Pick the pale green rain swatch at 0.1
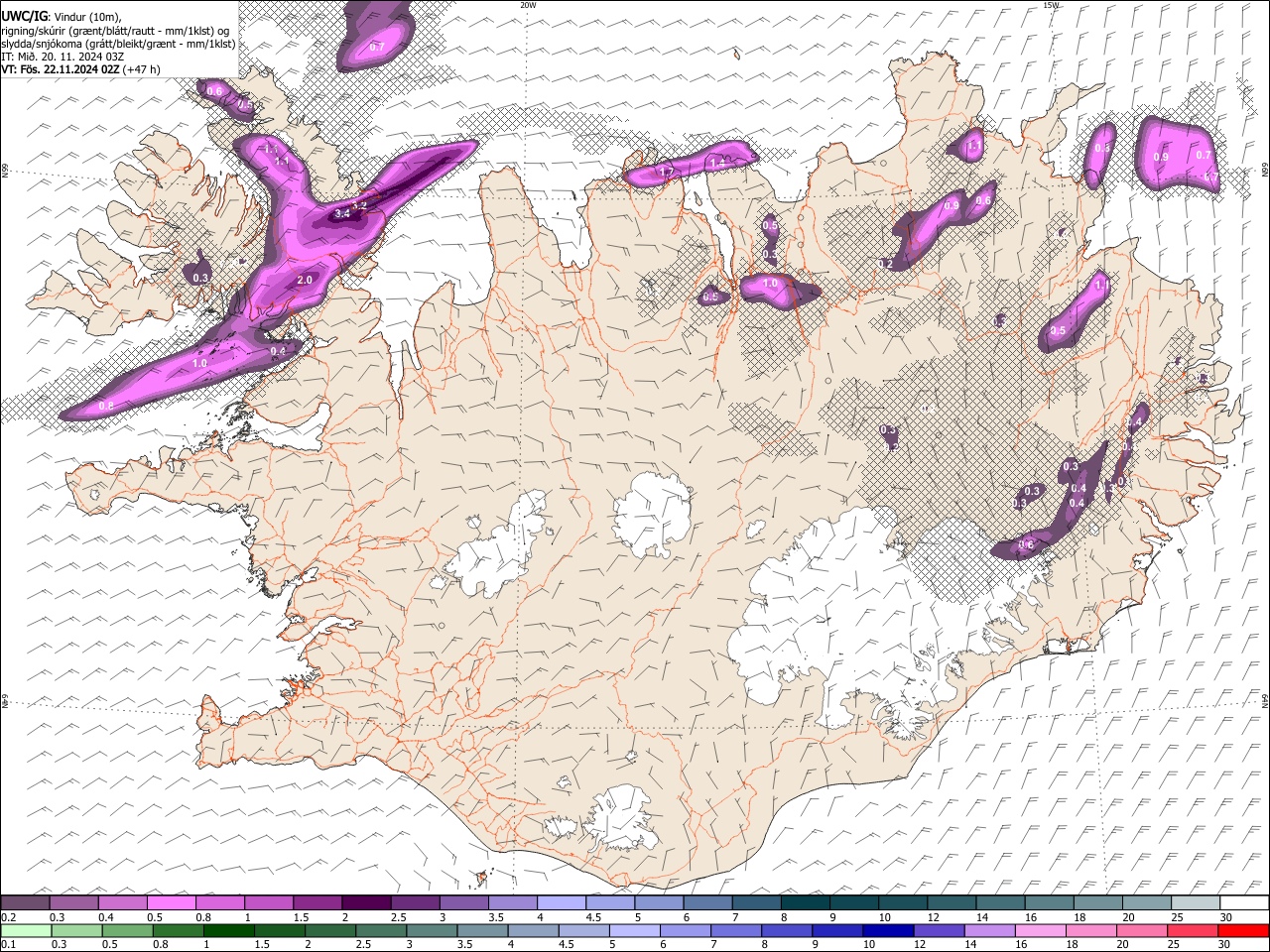 pos(26,930)
